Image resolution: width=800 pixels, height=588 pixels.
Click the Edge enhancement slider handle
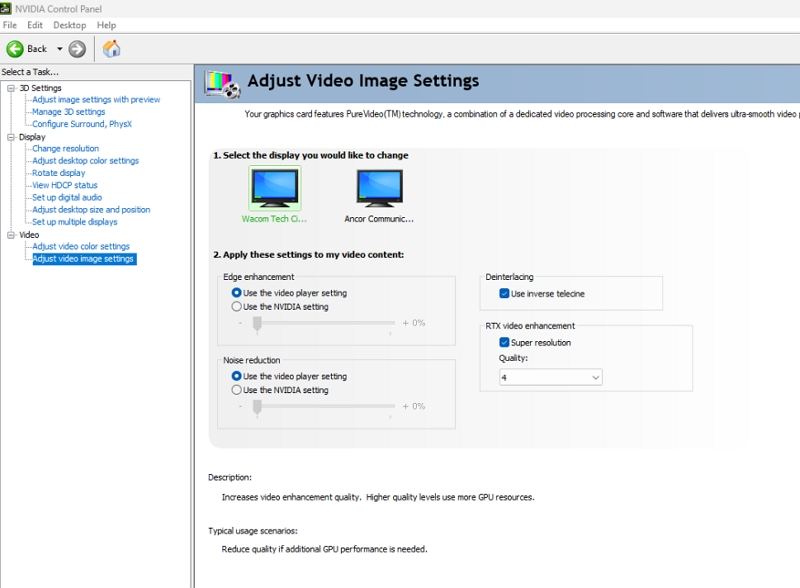point(257,324)
